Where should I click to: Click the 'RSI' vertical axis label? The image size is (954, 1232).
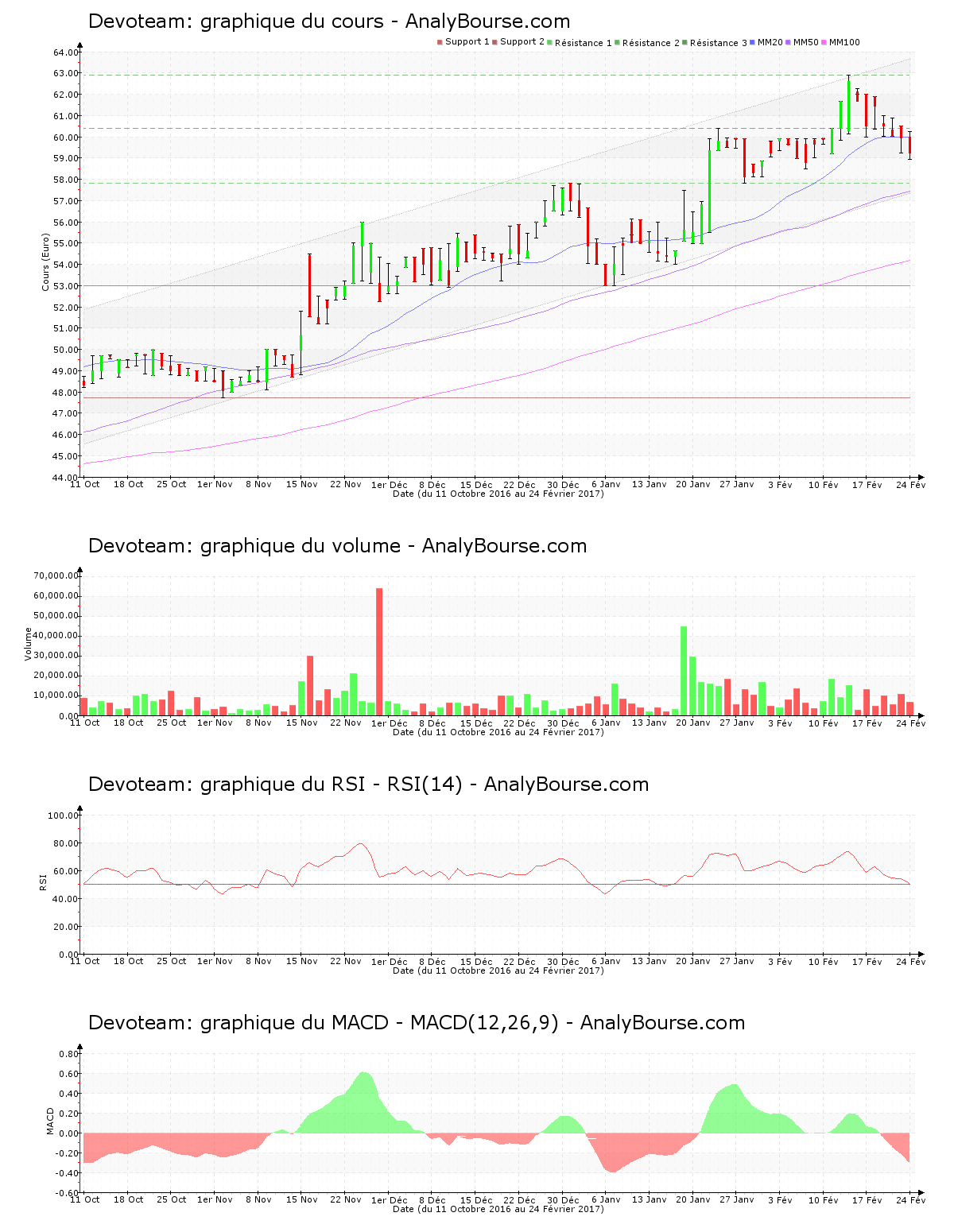pyautogui.click(x=43, y=881)
